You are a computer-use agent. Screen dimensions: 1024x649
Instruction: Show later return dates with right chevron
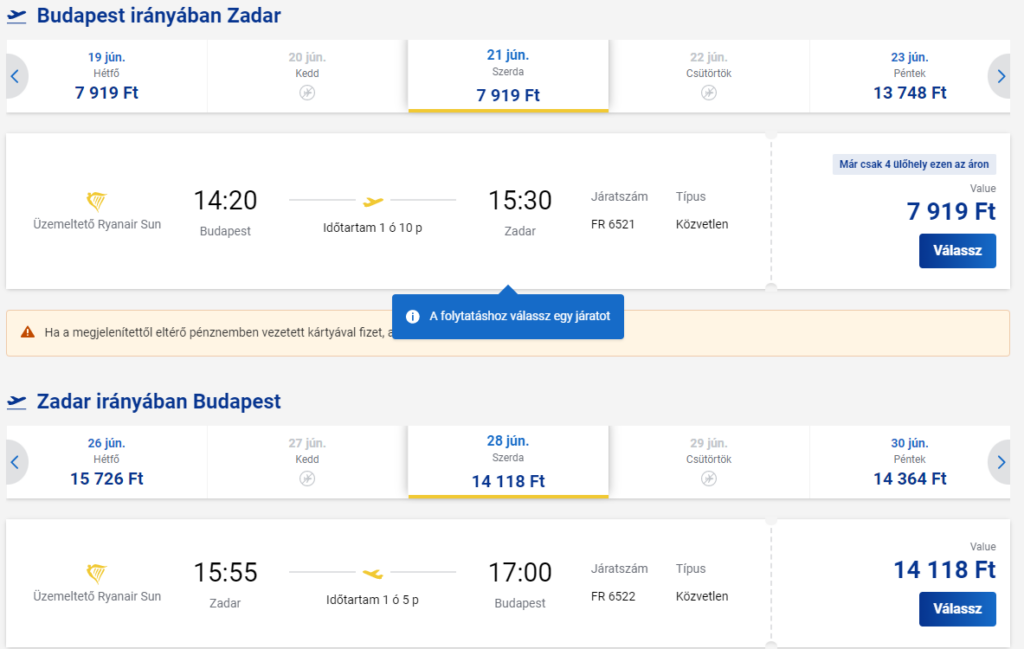coord(1000,462)
